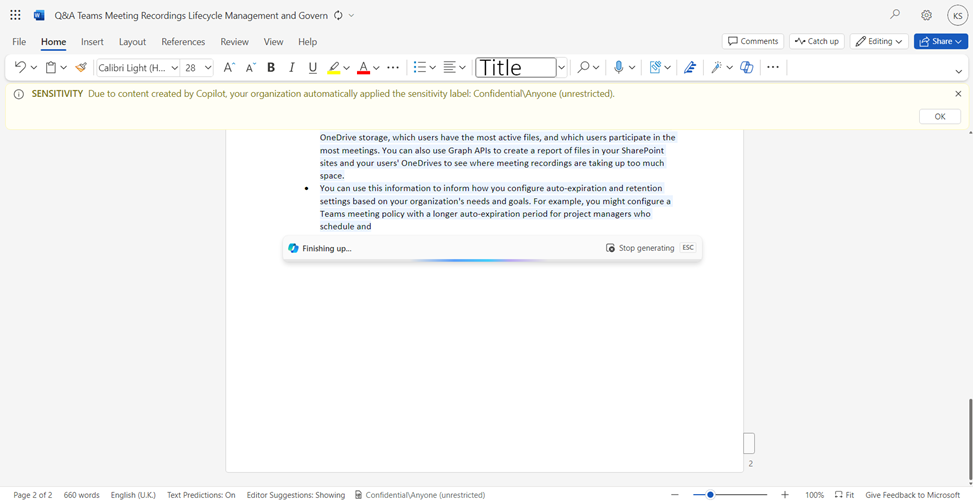Apply bulleted list formatting
Viewport: 973px width, 502px height.
tap(420, 67)
